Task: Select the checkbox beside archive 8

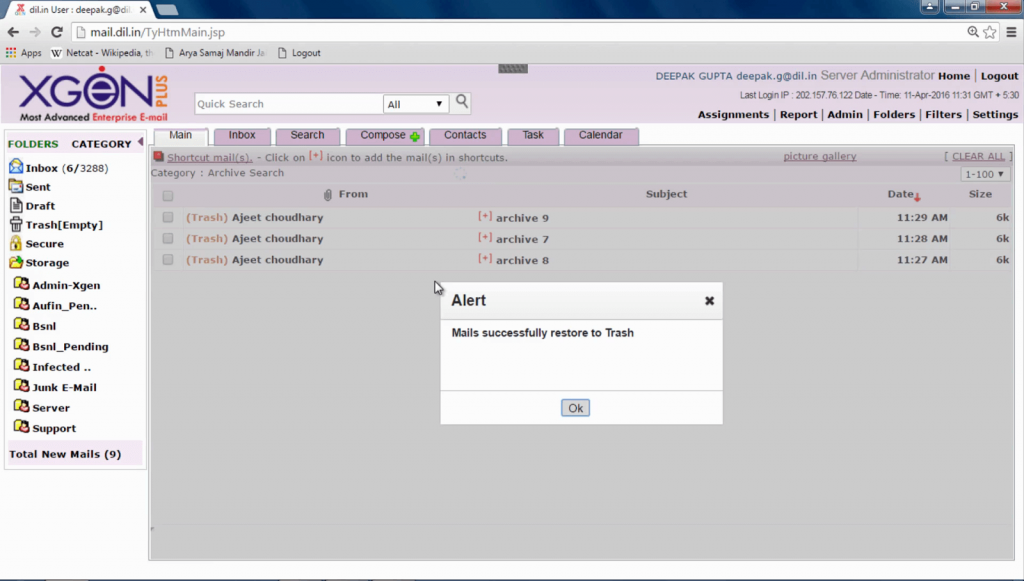Action: 166,259
